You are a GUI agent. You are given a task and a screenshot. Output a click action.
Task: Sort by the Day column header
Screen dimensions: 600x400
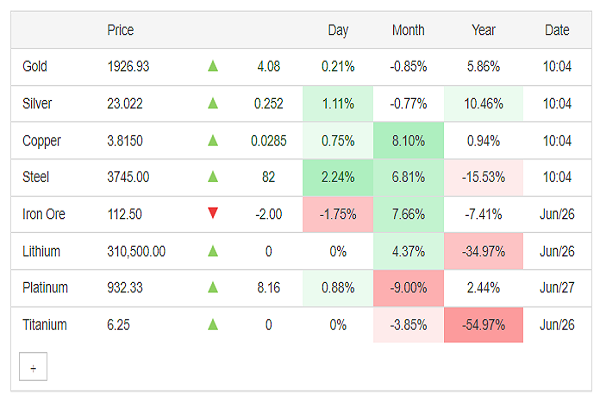(x=338, y=31)
